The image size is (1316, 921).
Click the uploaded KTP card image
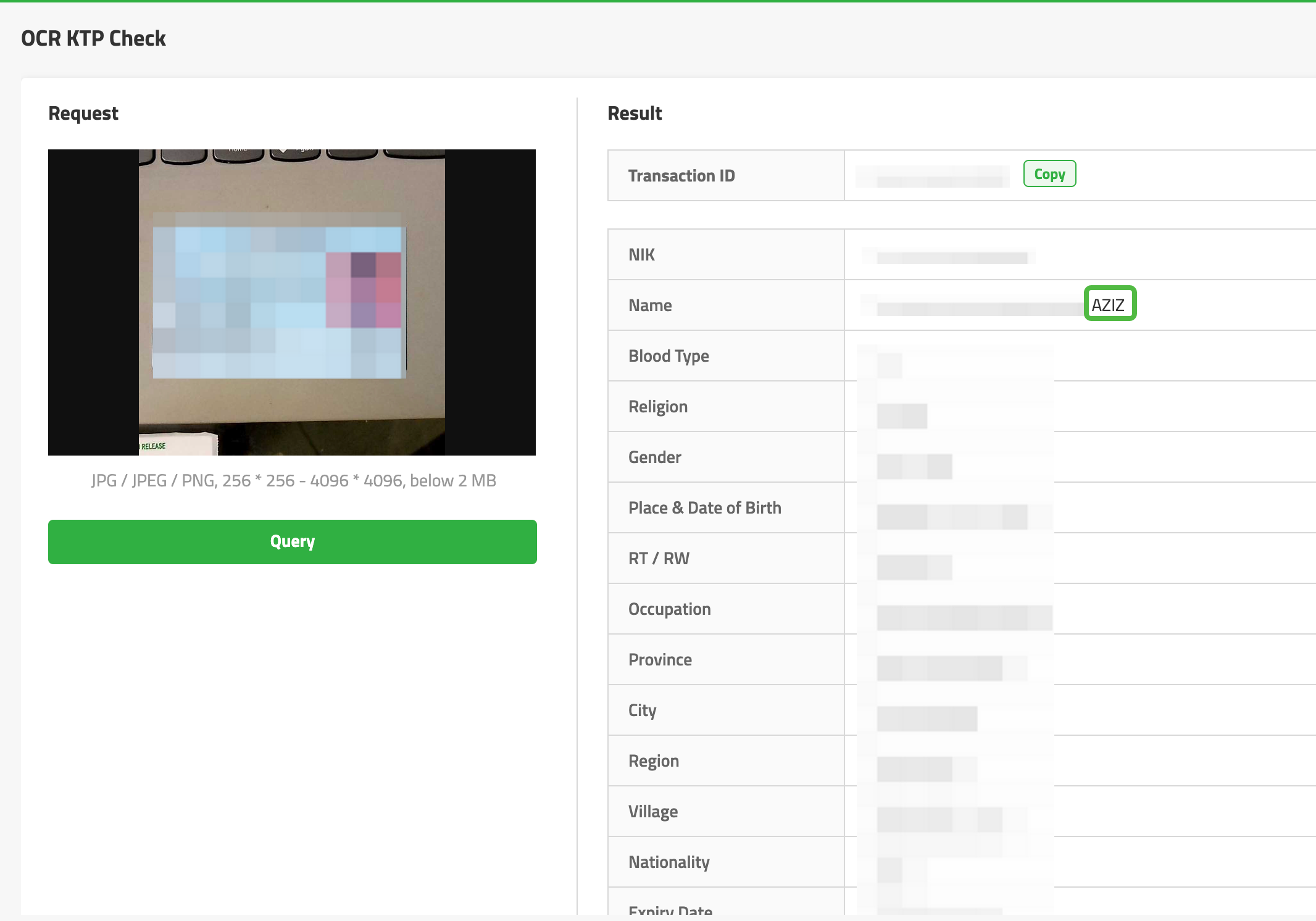click(x=291, y=302)
